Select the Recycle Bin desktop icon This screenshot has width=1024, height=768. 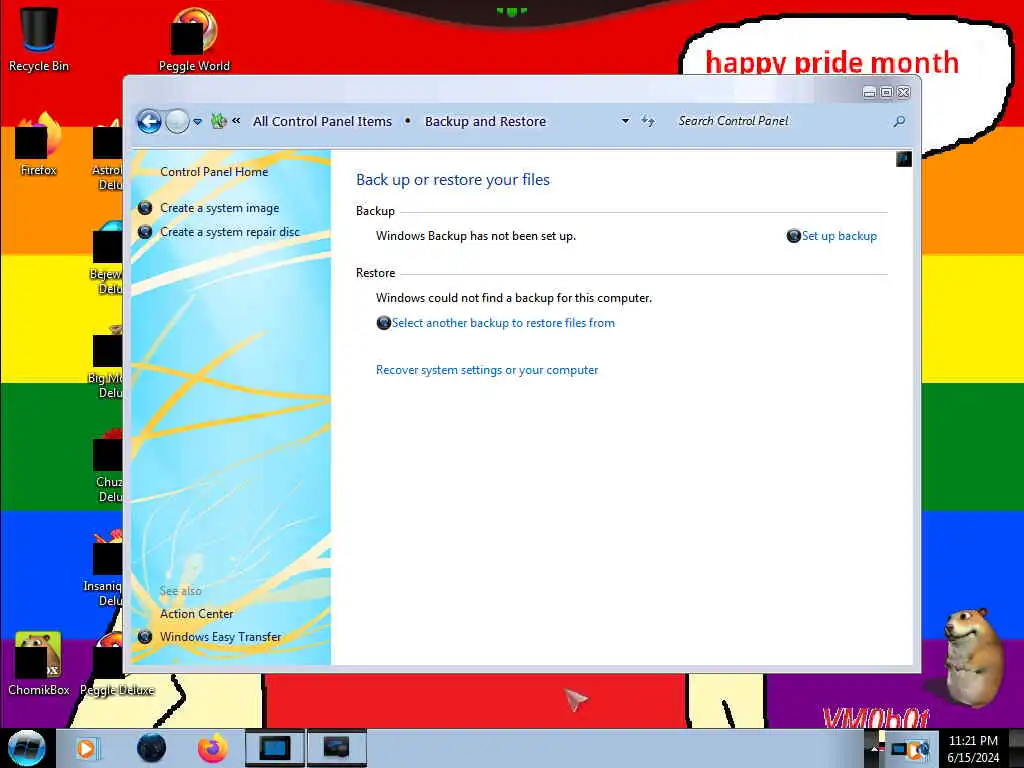point(39,39)
